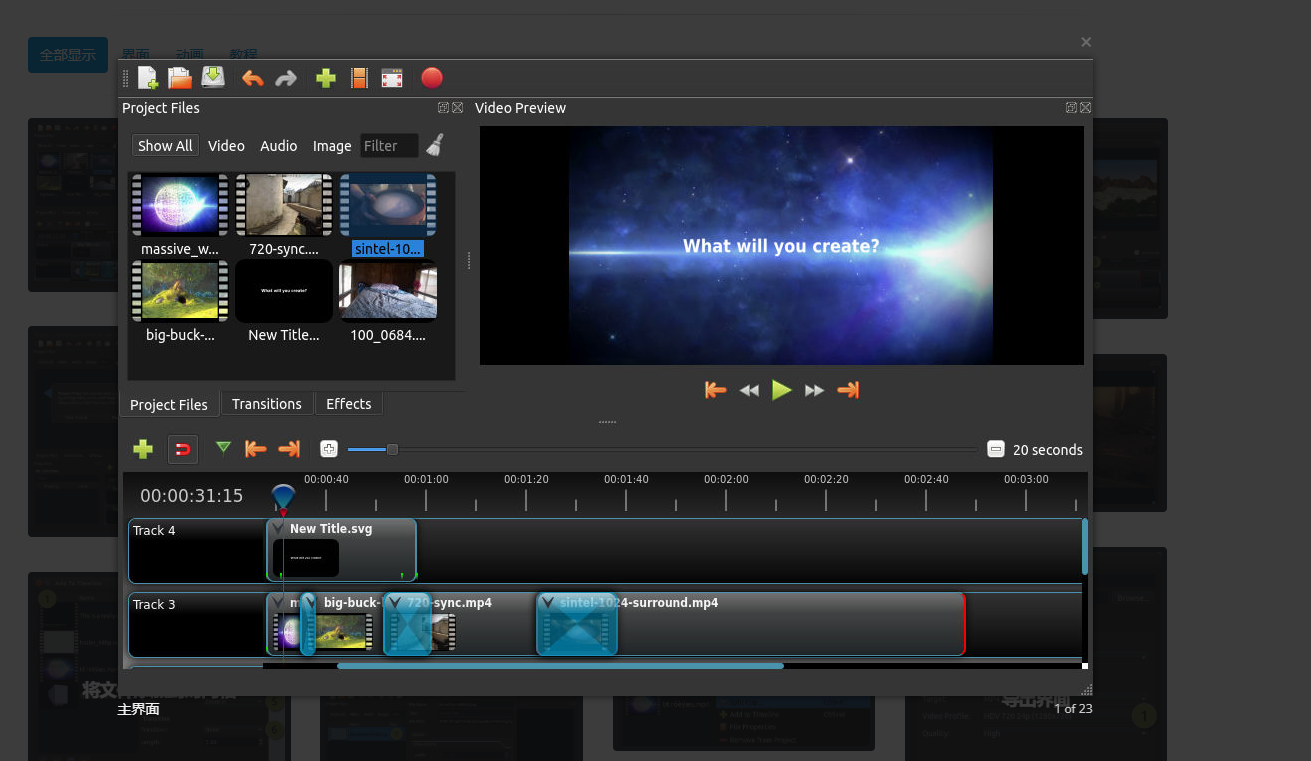Switch to the Project Files tab

[x=169, y=404]
